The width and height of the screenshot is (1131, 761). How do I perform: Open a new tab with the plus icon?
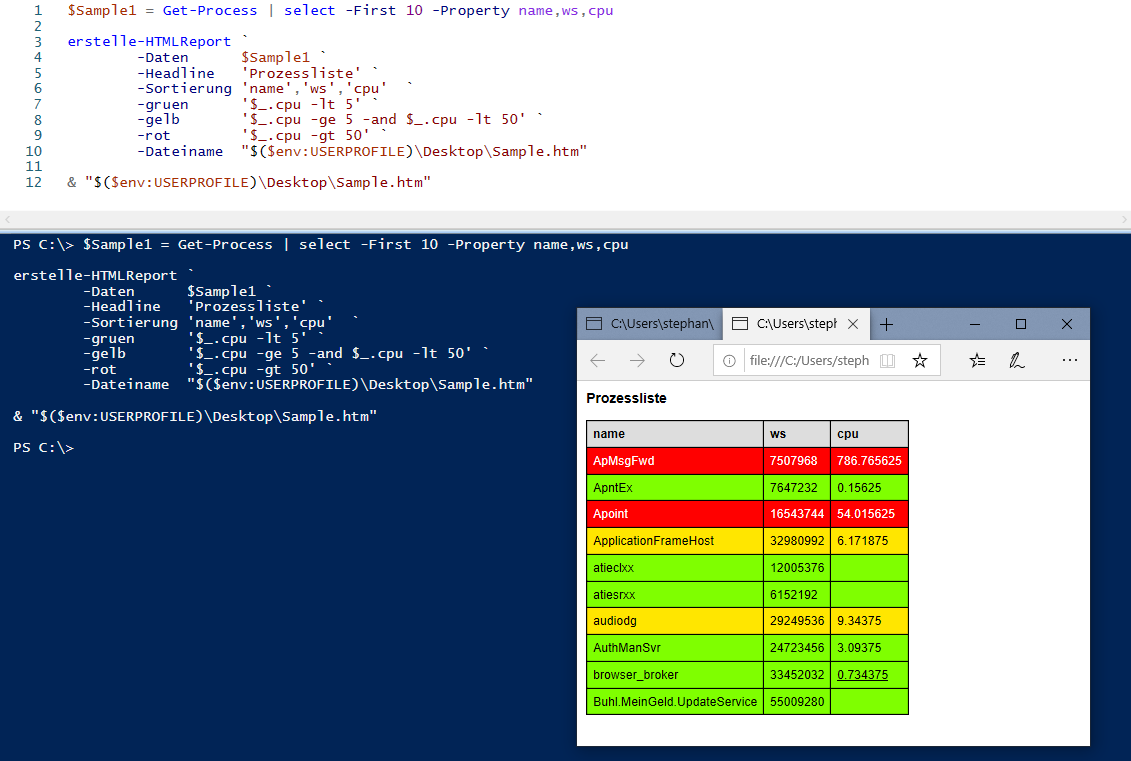886,324
